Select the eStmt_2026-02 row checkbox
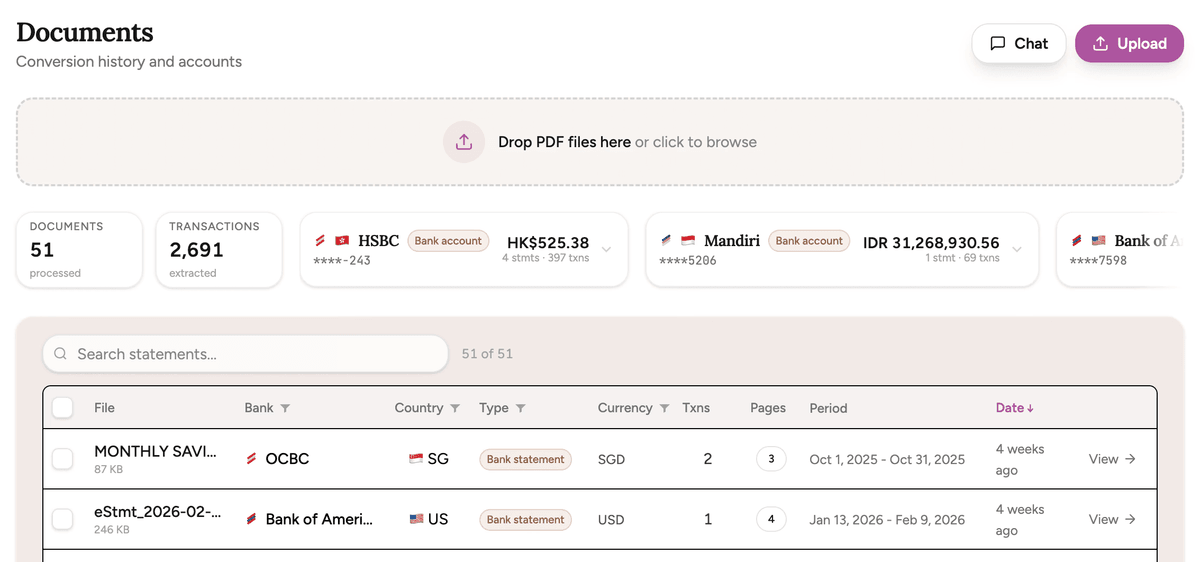Viewport: 1200px width, 562px height. click(x=62, y=519)
